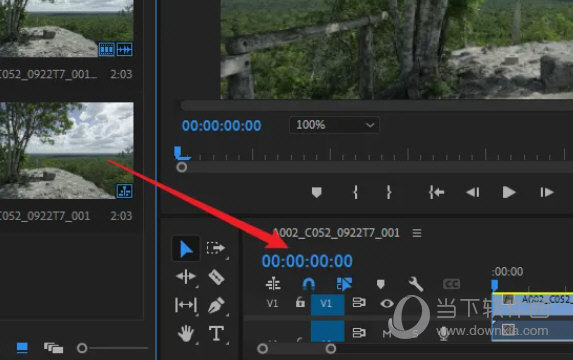The height and width of the screenshot is (360, 573).
Task: Click Mark In button
Action: click(x=355, y=192)
